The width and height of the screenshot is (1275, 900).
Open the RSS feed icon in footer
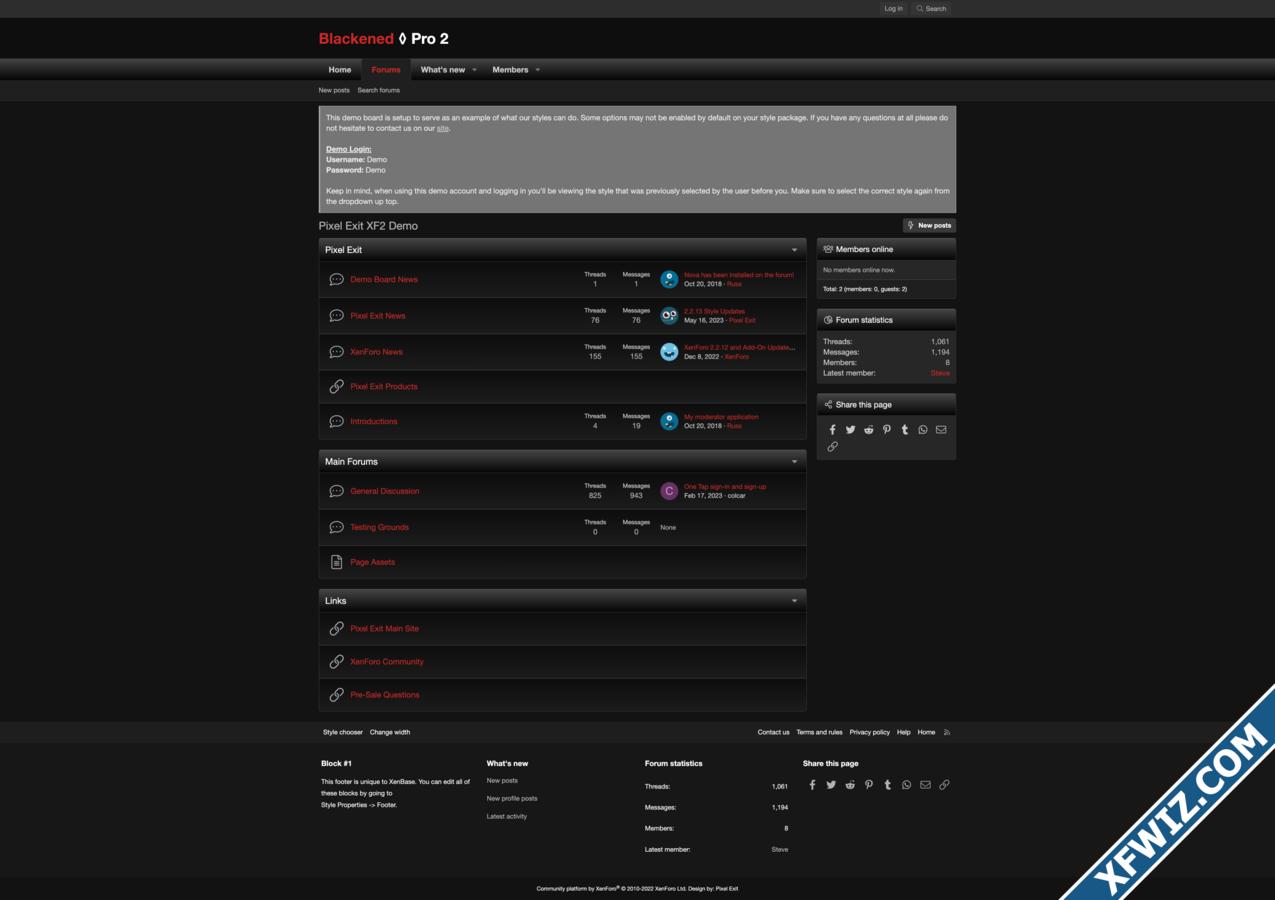pyautogui.click(x=947, y=732)
